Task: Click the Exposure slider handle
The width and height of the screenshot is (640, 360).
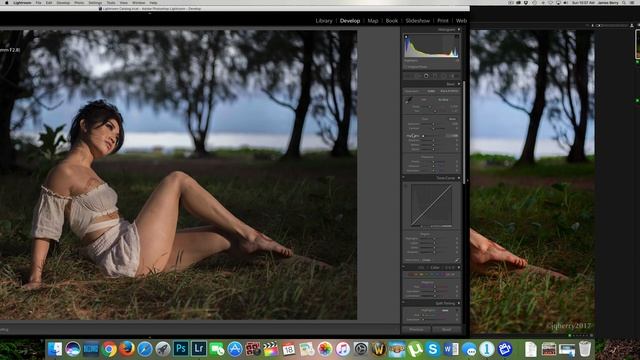Action: pyautogui.click(x=433, y=124)
